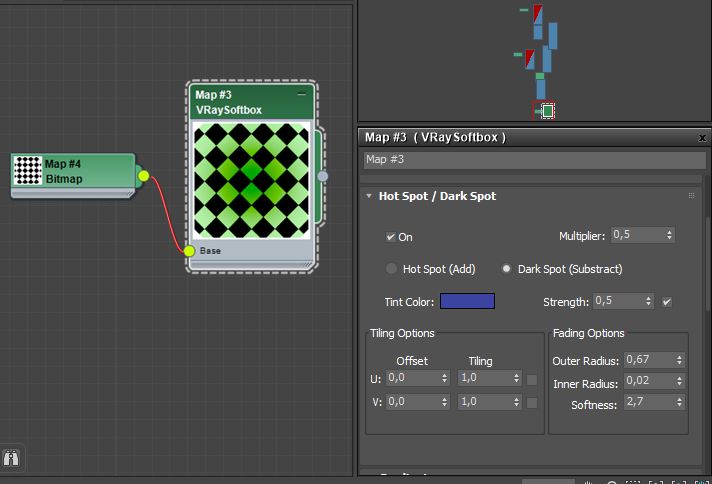Collapse the Map #3 node with minus icon
The height and width of the screenshot is (484, 712).
[x=302, y=94]
